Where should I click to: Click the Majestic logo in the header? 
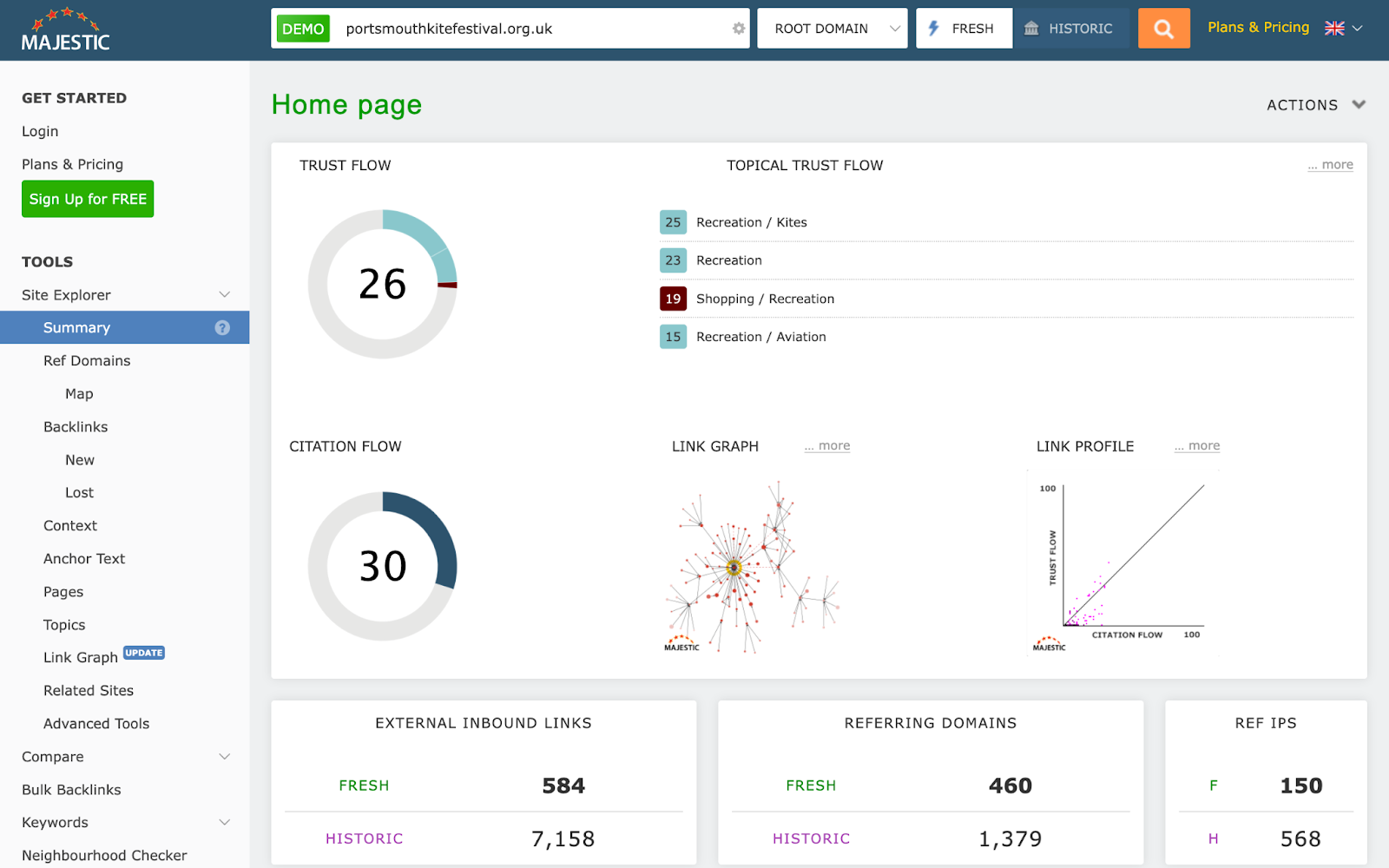(64, 30)
